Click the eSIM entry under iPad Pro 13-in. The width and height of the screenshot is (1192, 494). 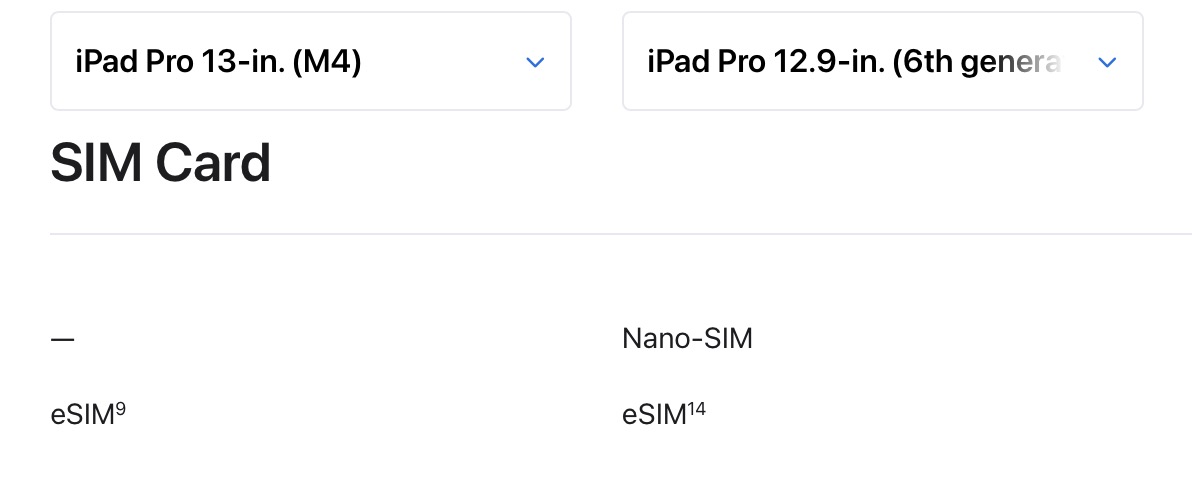click(x=83, y=414)
